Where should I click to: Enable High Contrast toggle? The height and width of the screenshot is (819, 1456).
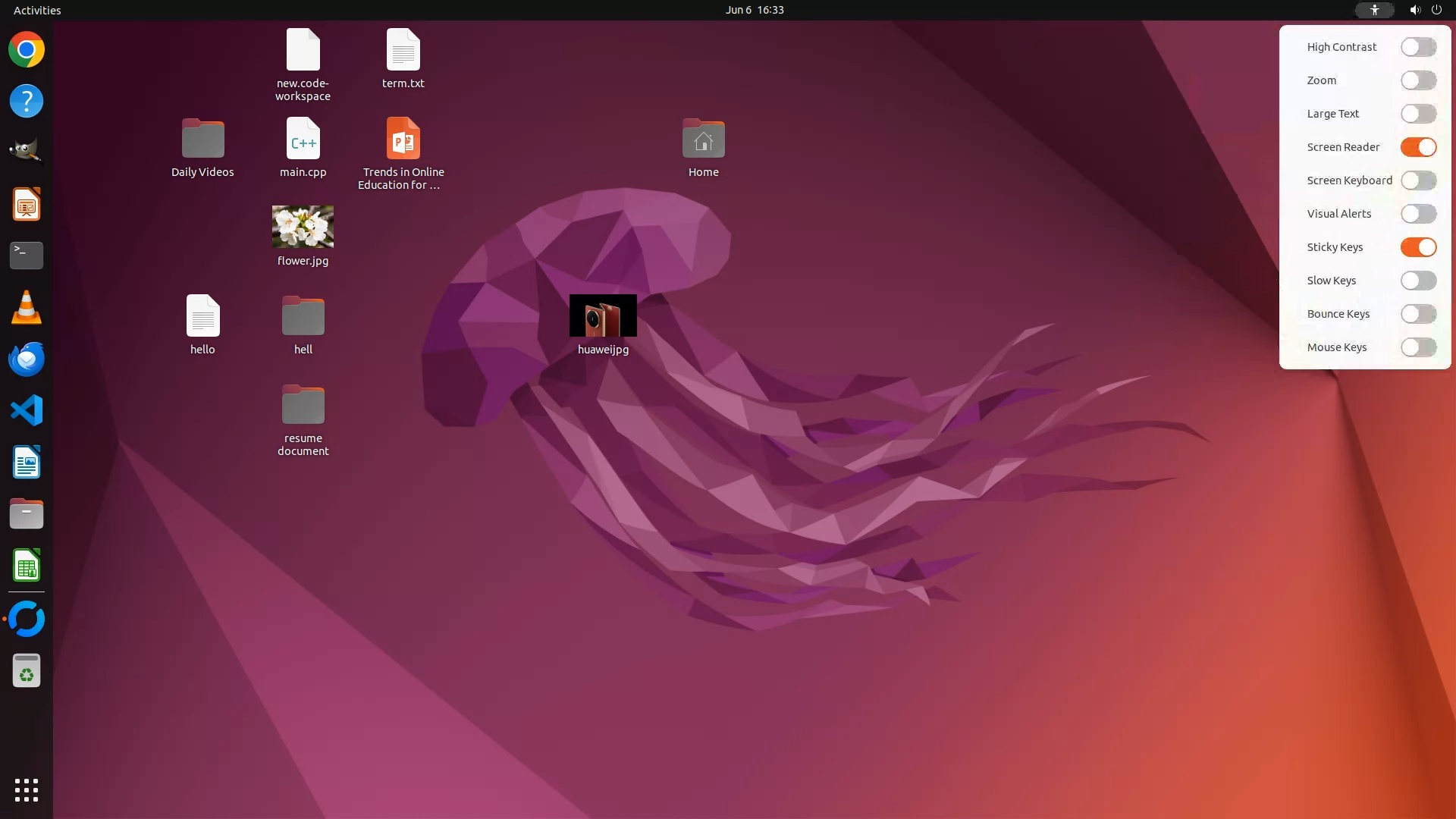click(x=1418, y=47)
